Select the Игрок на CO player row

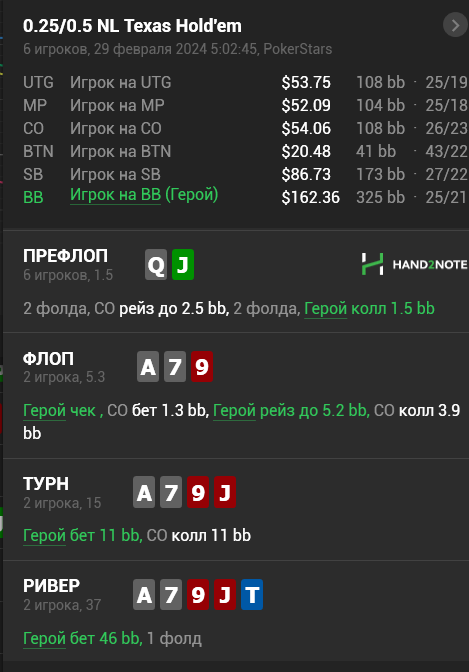point(245,128)
